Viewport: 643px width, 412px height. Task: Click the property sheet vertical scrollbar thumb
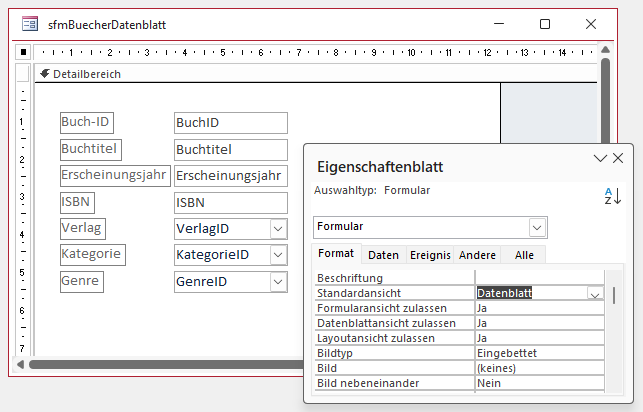[x=614, y=296]
